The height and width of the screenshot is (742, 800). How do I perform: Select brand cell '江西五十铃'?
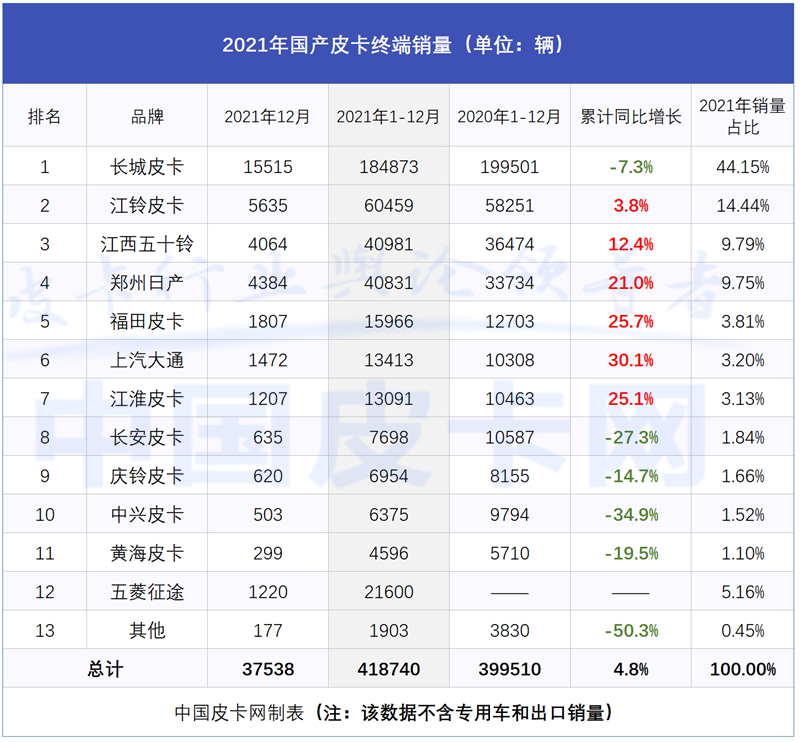[x=147, y=244]
